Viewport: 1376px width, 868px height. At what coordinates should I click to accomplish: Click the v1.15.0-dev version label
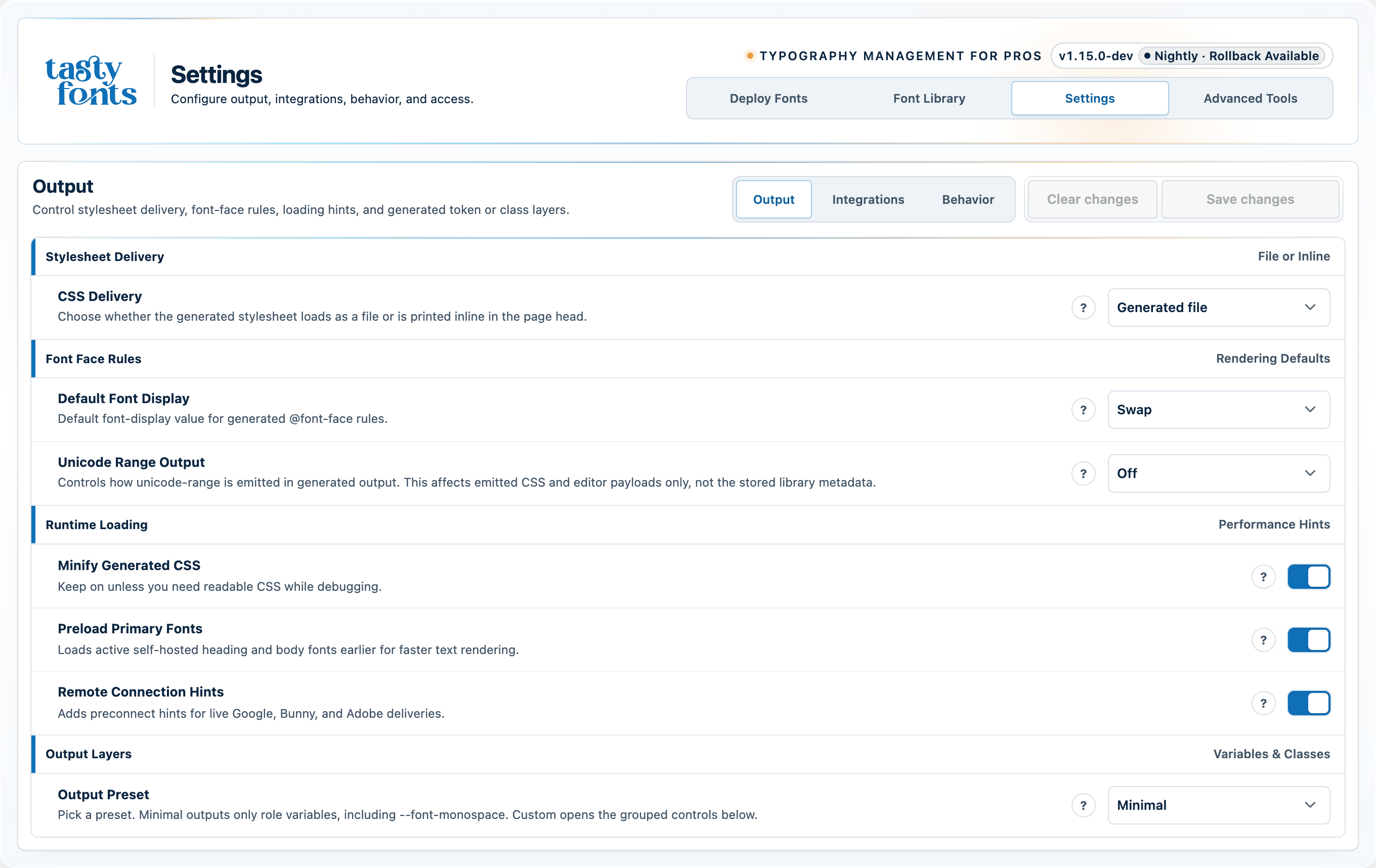coord(1095,56)
